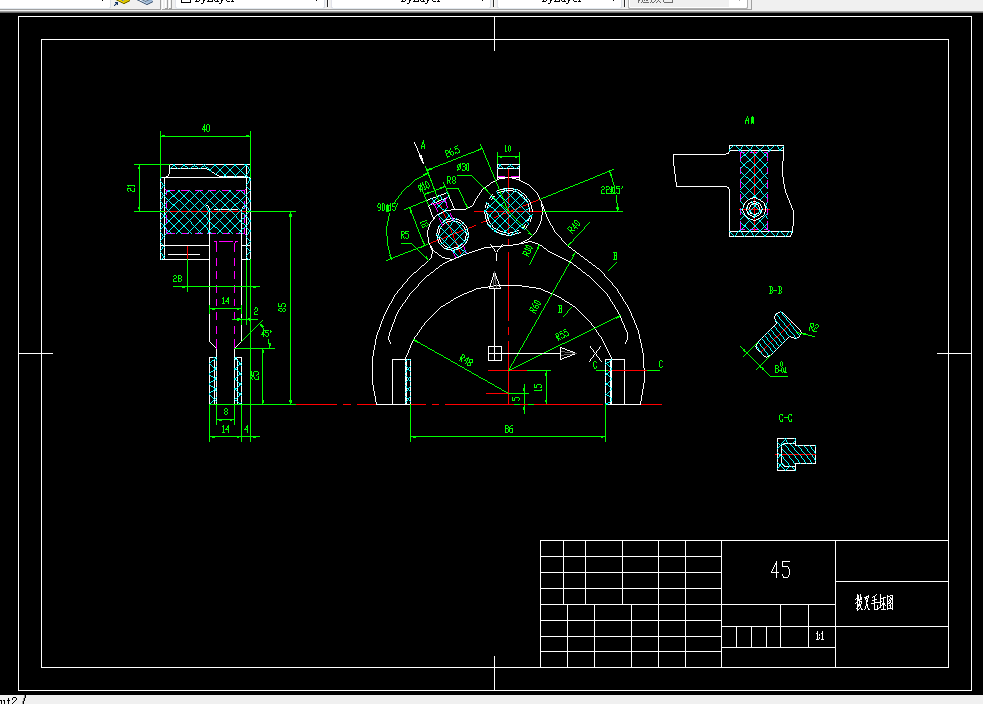Select the R48 radius dimension

tap(466, 360)
